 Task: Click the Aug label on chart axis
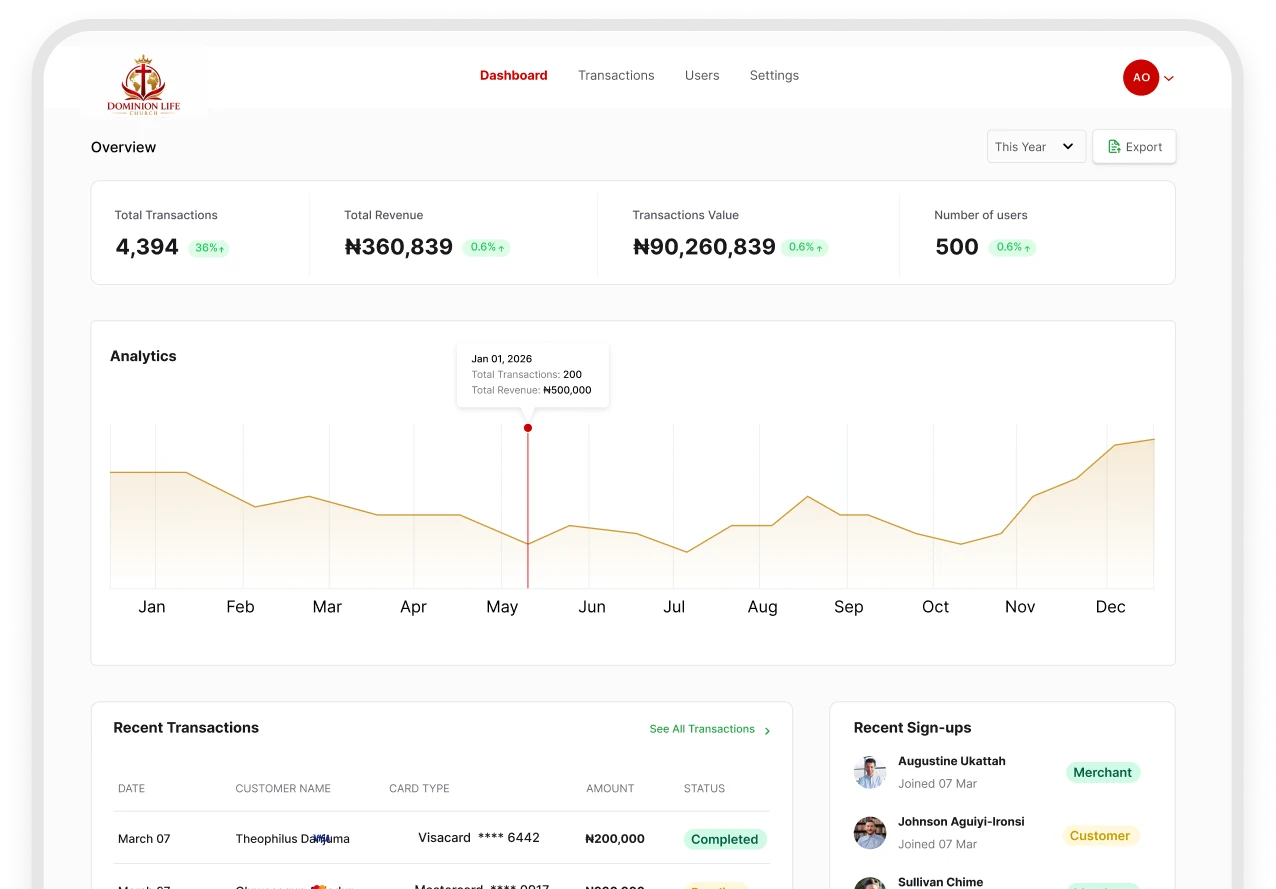point(762,607)
